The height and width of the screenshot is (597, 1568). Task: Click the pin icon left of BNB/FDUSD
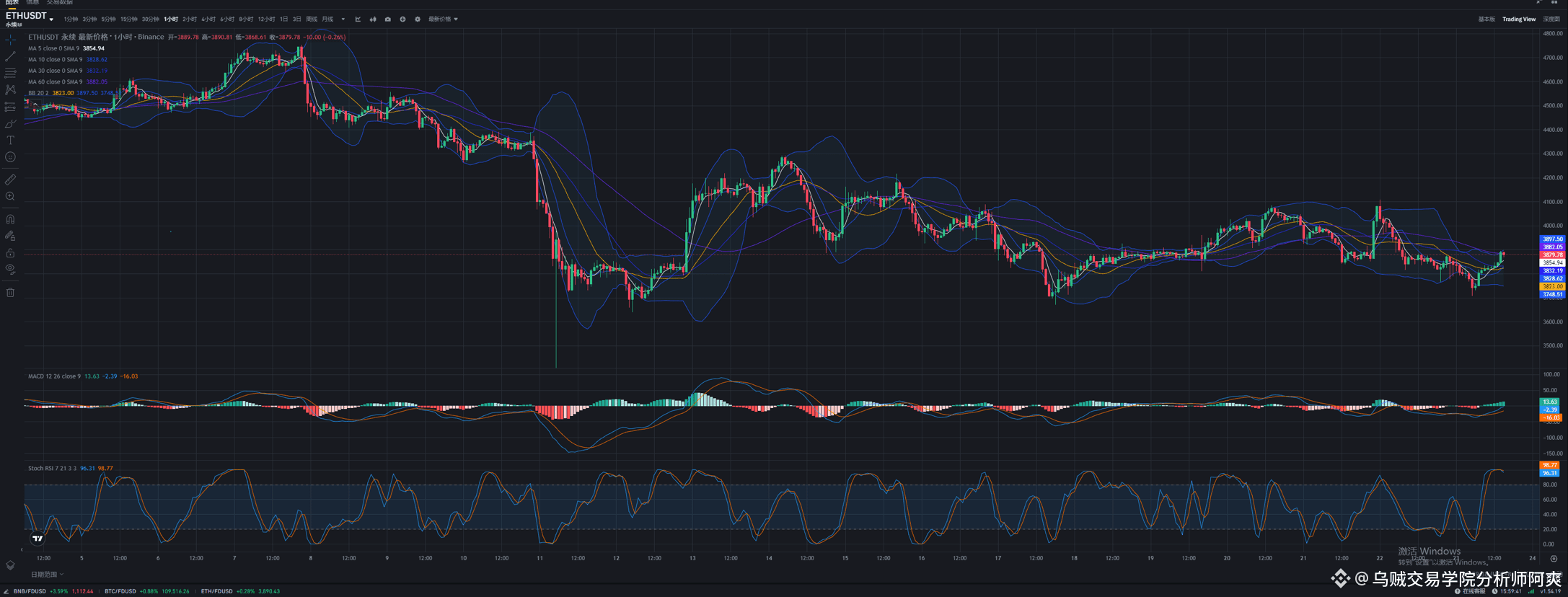pos(6,591)
